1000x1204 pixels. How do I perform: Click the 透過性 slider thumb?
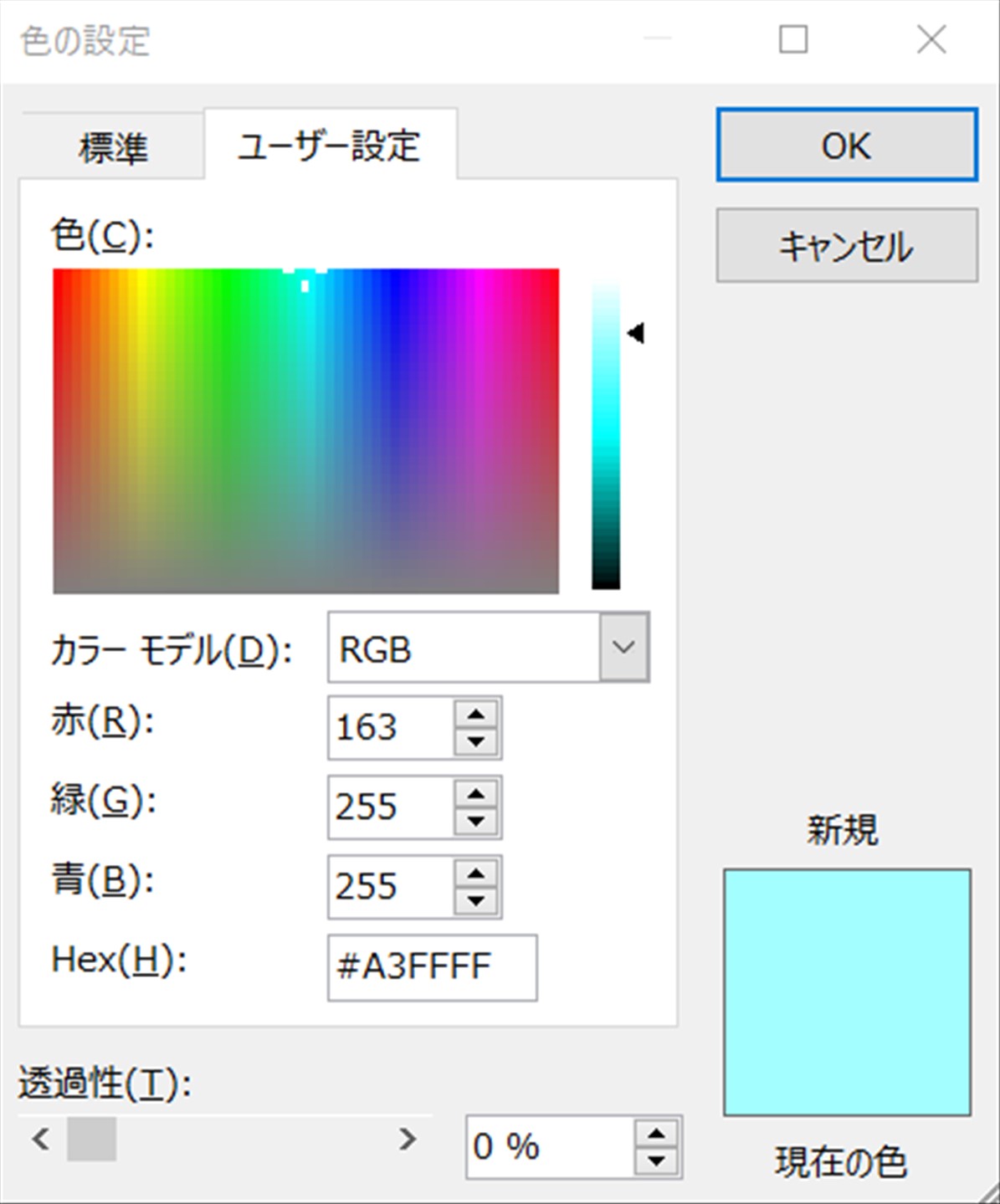coord(91,1139)
